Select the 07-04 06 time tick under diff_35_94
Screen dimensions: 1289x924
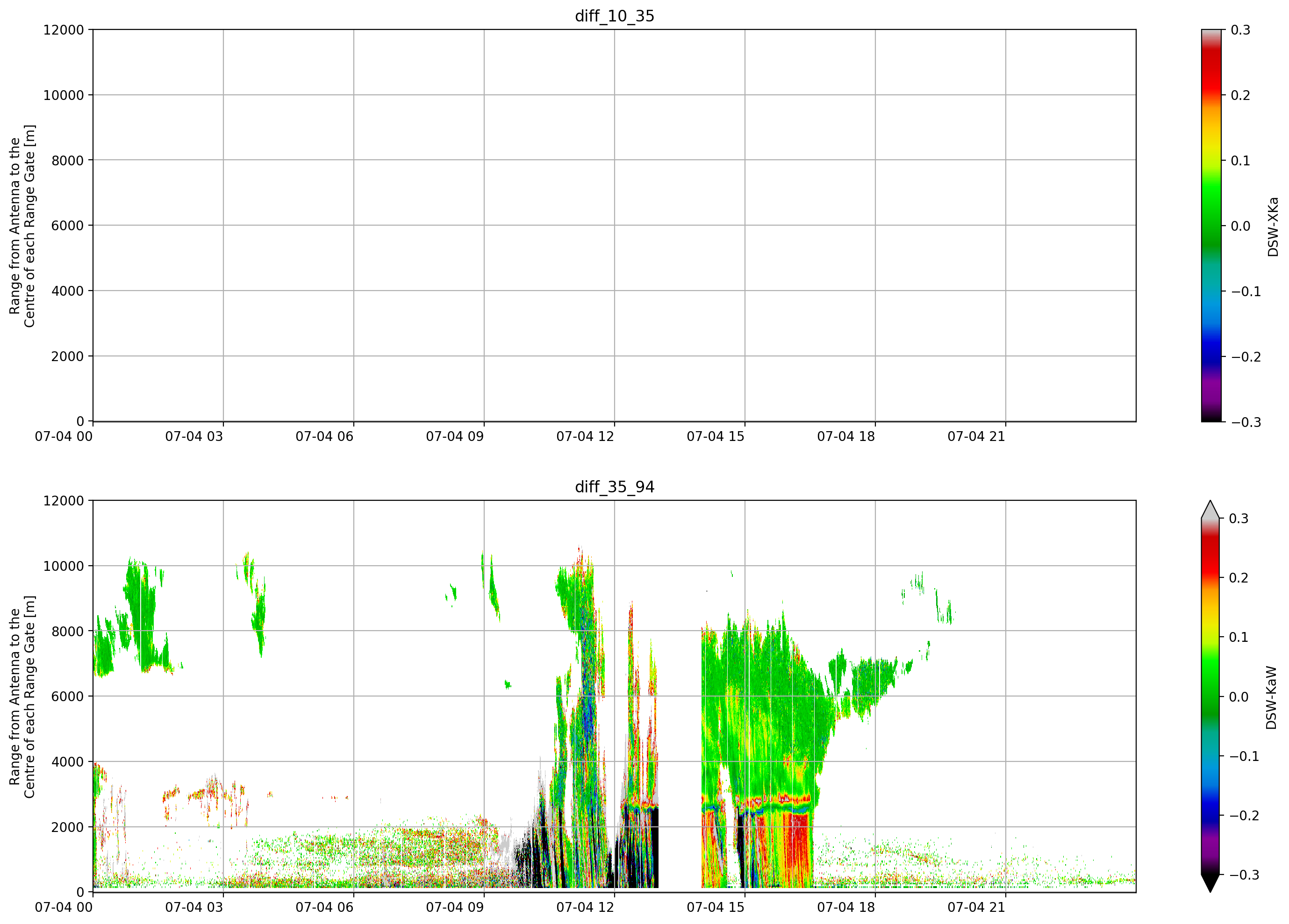coord(324,907)
